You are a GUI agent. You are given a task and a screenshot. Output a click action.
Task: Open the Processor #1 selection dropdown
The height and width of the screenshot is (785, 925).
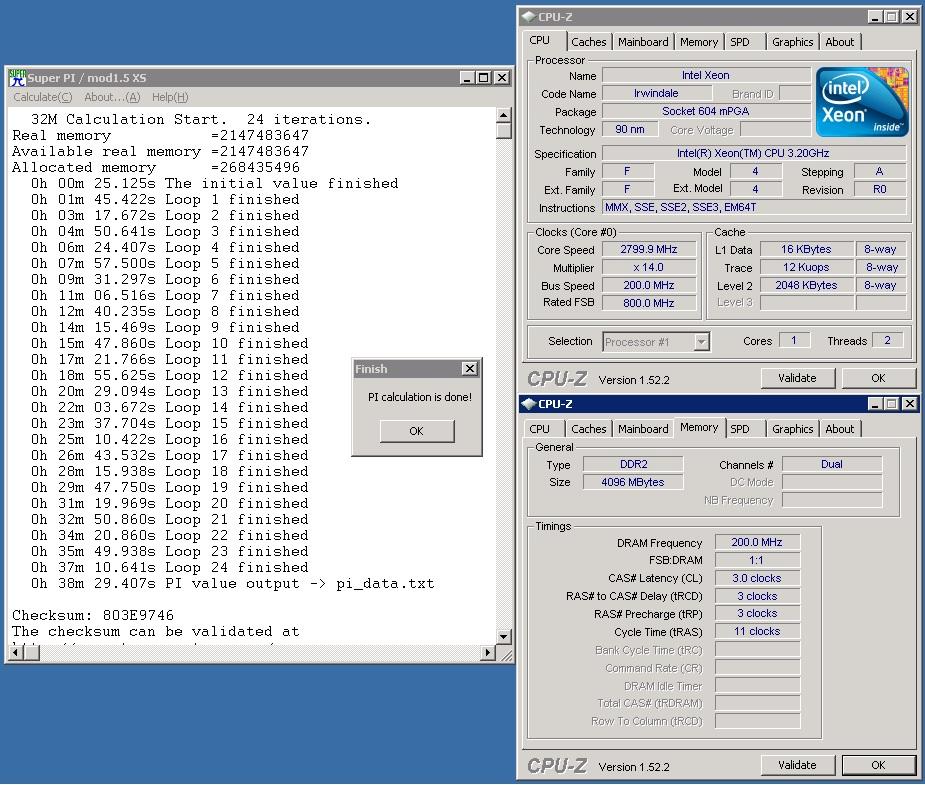point(701,341)
